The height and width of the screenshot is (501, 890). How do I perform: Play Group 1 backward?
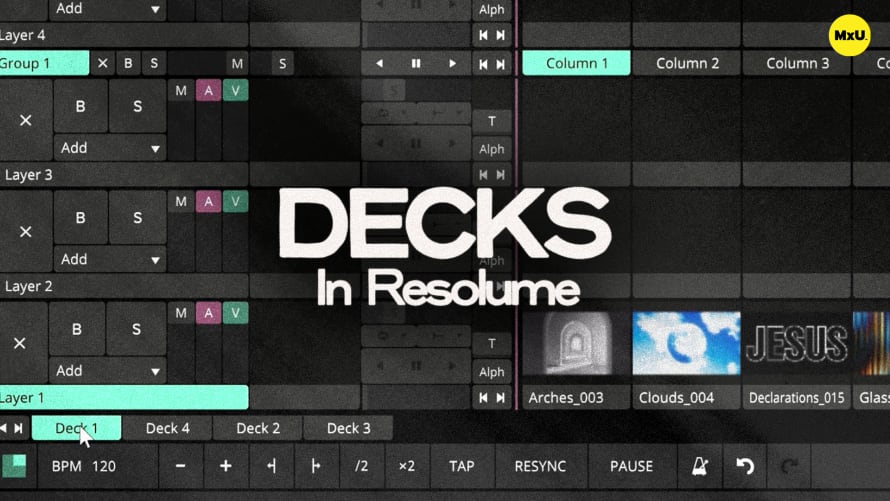tap(380, 63)
